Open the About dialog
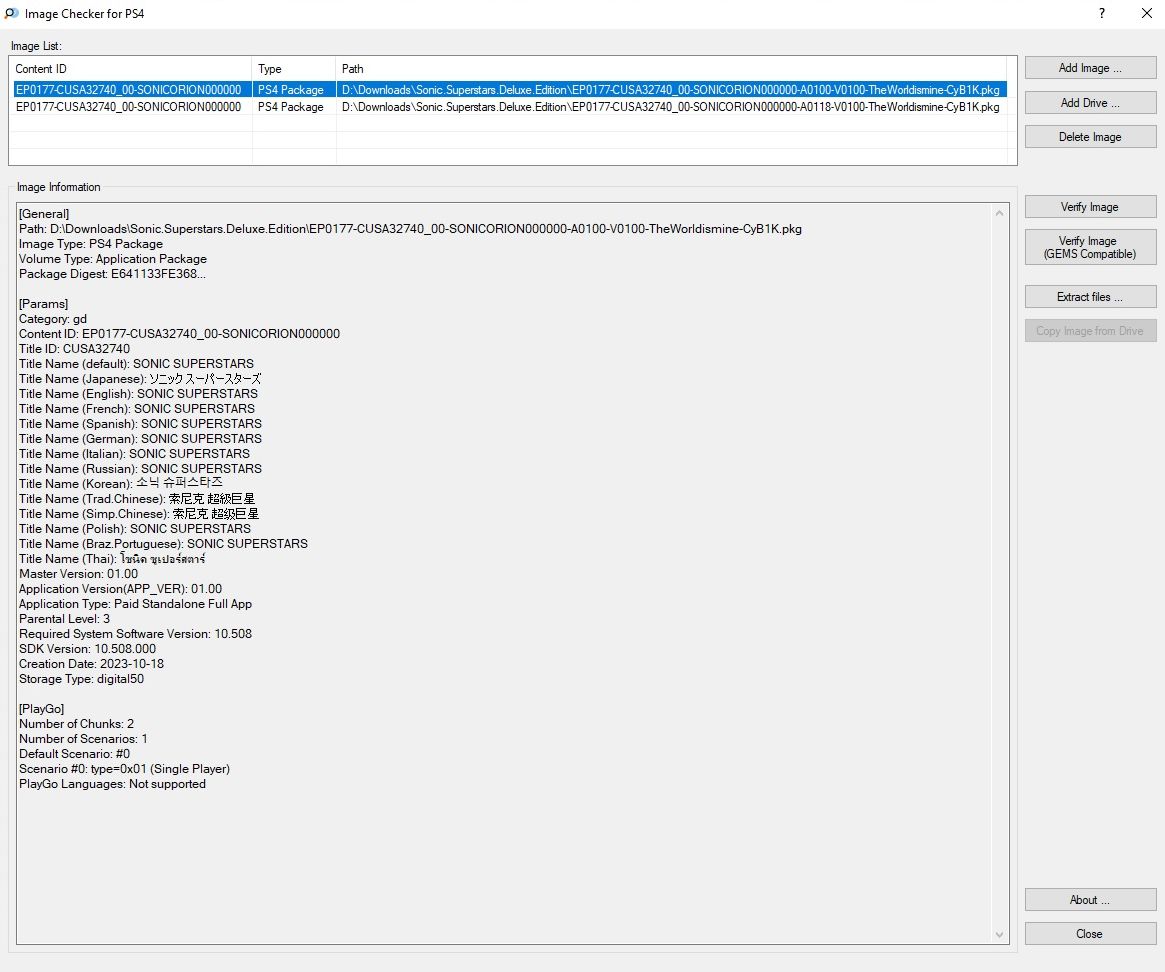Viewport: 1165px width, 972px height. 1090,900
